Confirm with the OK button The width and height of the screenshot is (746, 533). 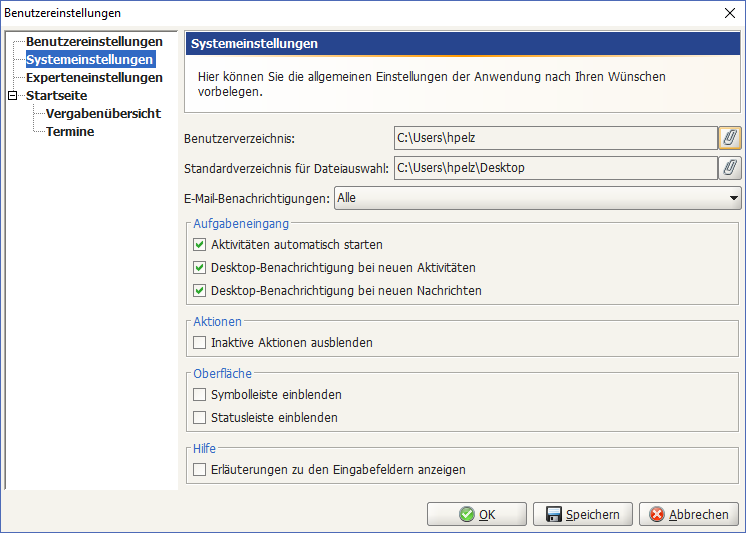(477, 514)
